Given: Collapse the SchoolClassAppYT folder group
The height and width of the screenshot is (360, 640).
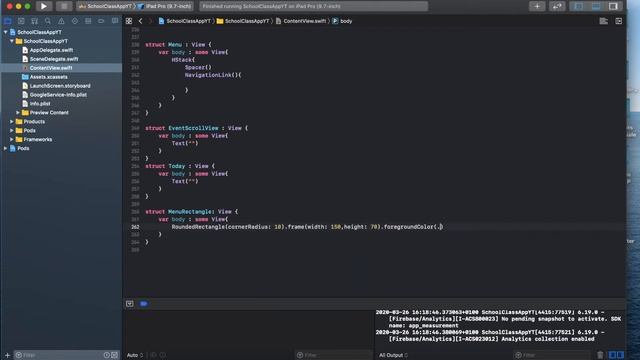Looking at the screenshot, I should point(12,41).
